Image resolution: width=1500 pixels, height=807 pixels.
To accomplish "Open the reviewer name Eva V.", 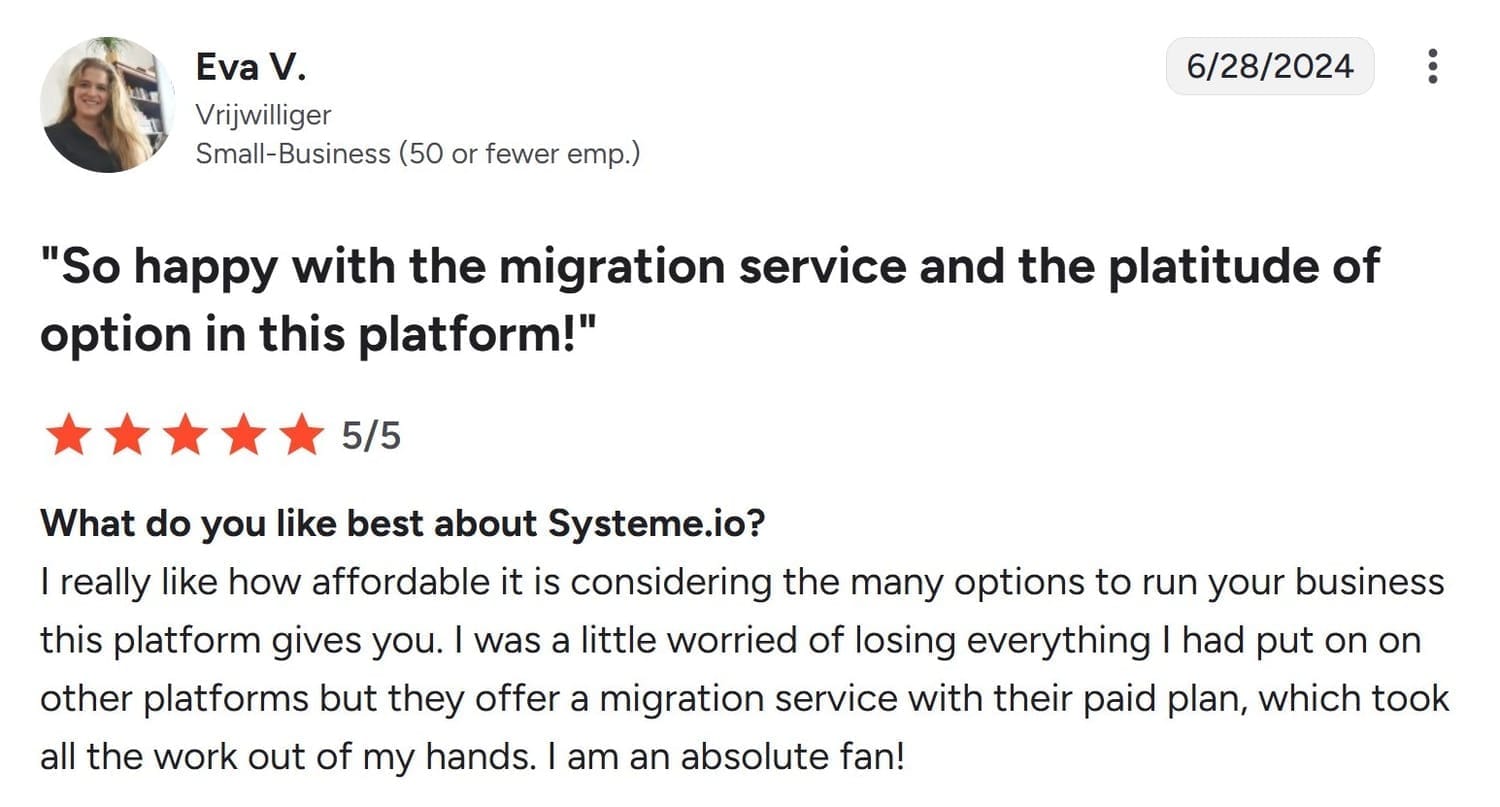I will 250,68.
